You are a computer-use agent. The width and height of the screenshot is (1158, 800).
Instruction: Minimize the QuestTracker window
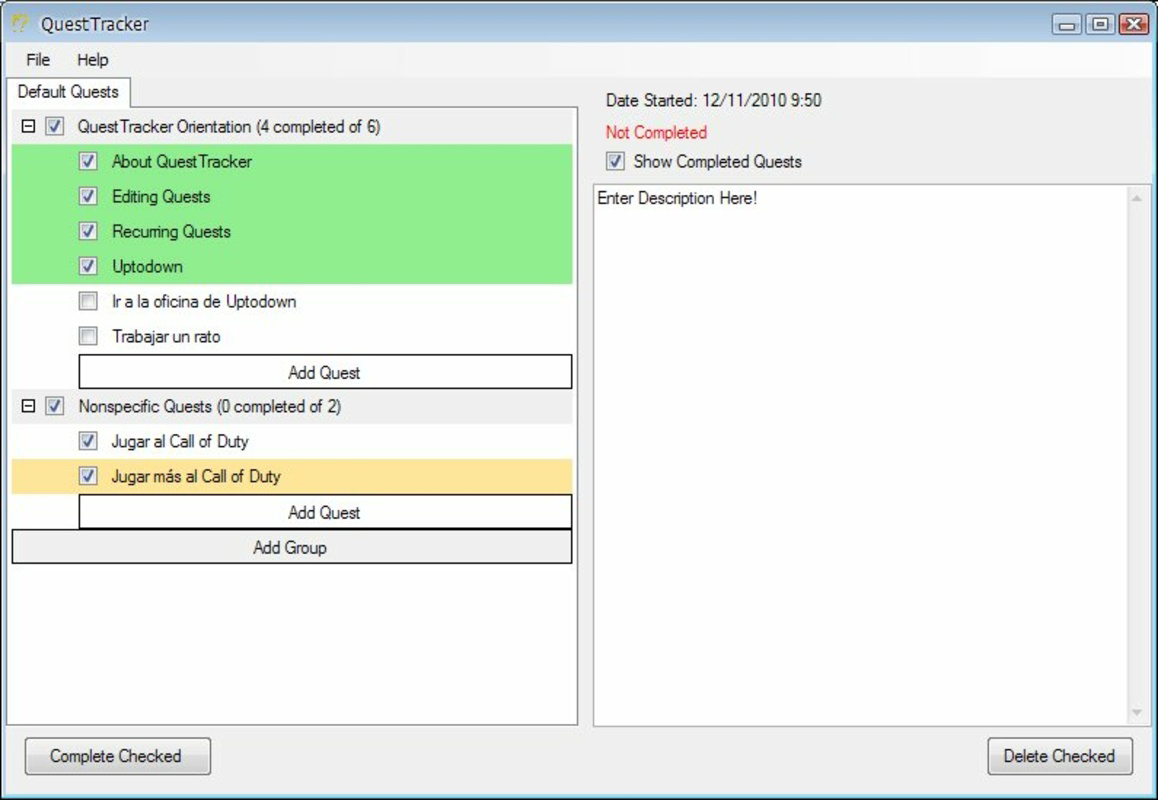1066,24
